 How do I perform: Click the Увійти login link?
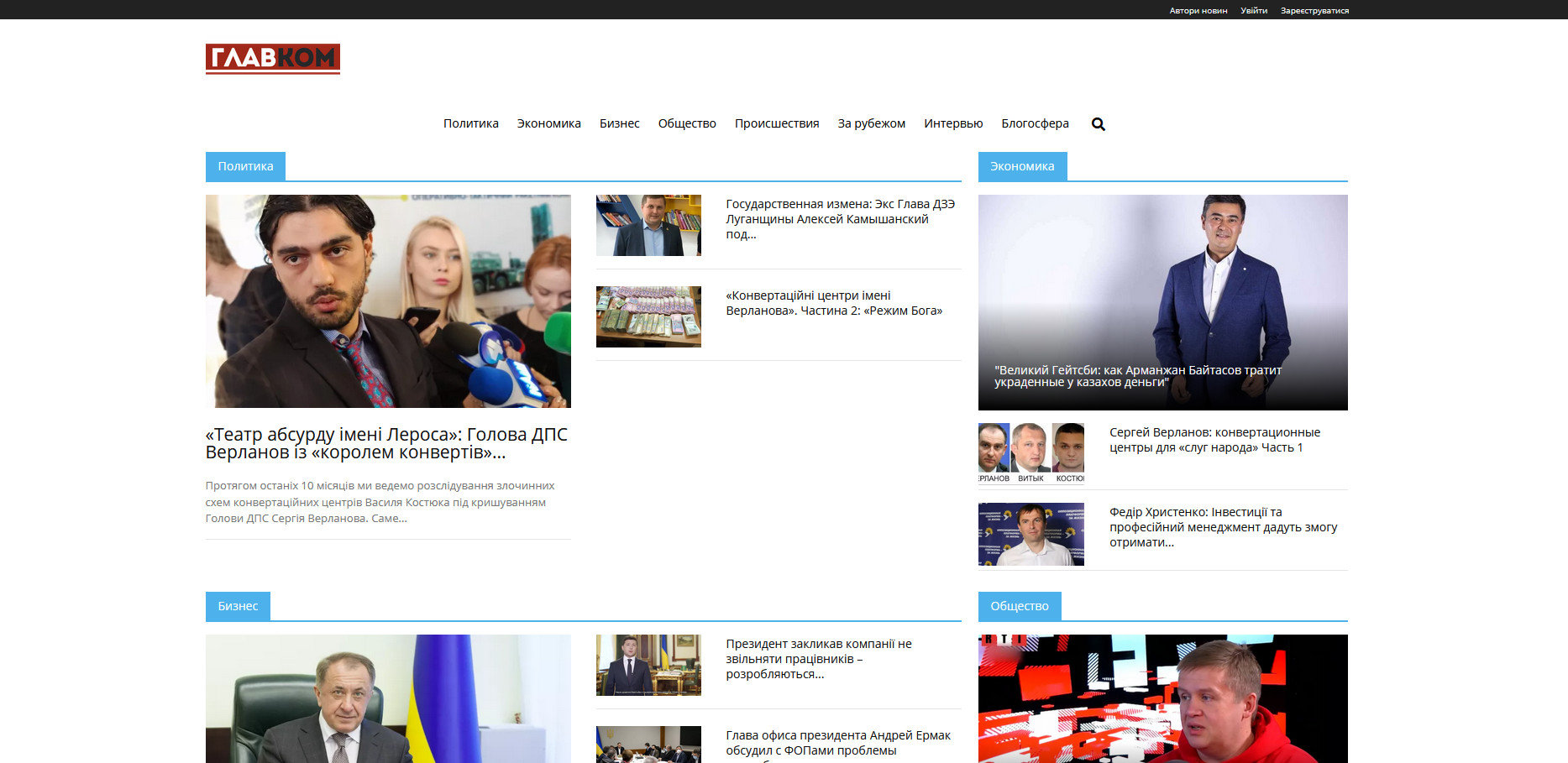(1253, 11)
